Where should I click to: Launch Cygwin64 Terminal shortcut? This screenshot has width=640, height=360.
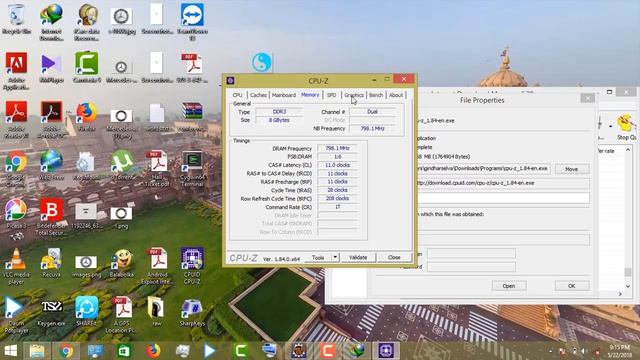tap(192, 168)
